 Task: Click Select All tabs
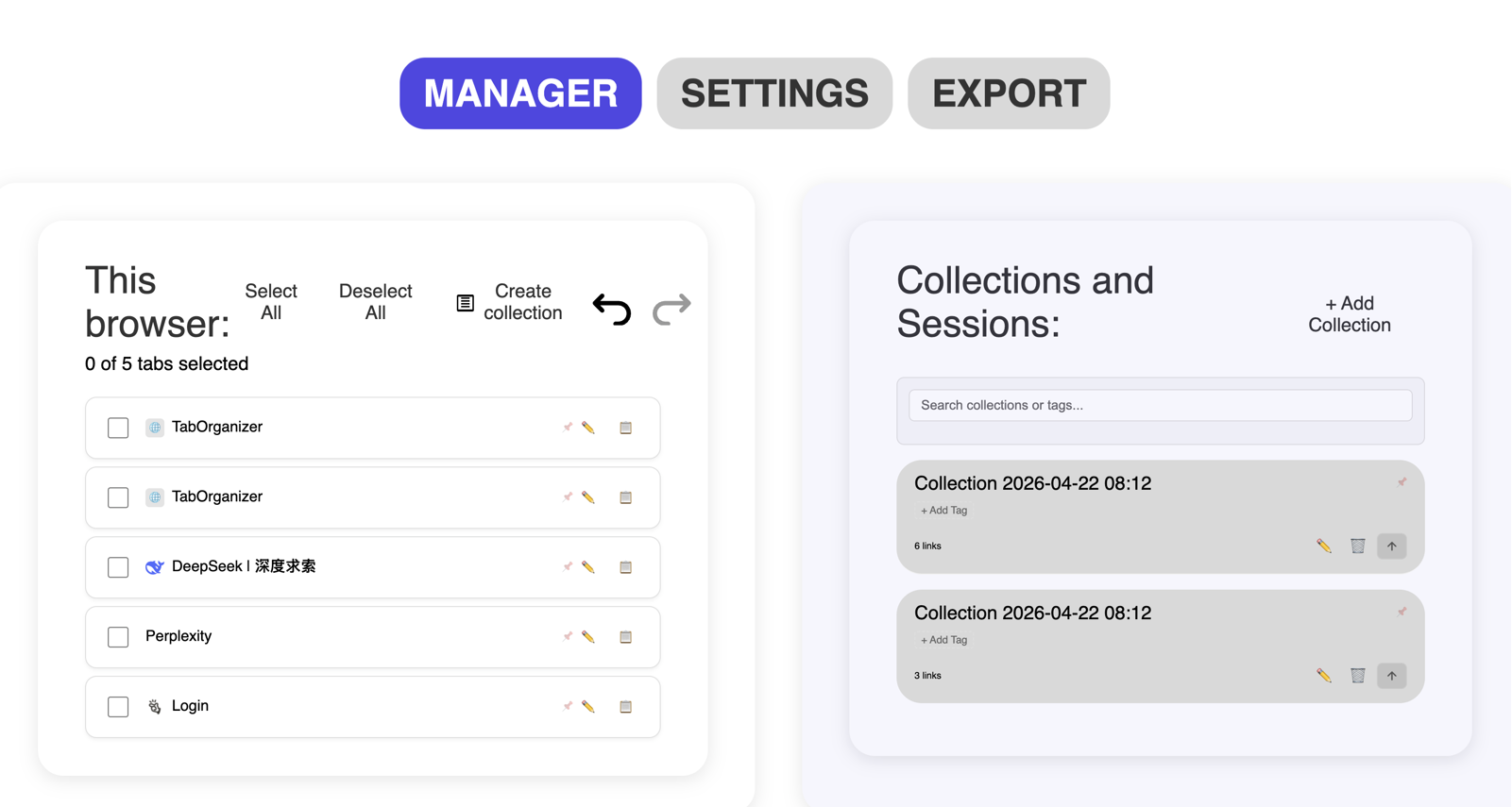pos(271,302)
